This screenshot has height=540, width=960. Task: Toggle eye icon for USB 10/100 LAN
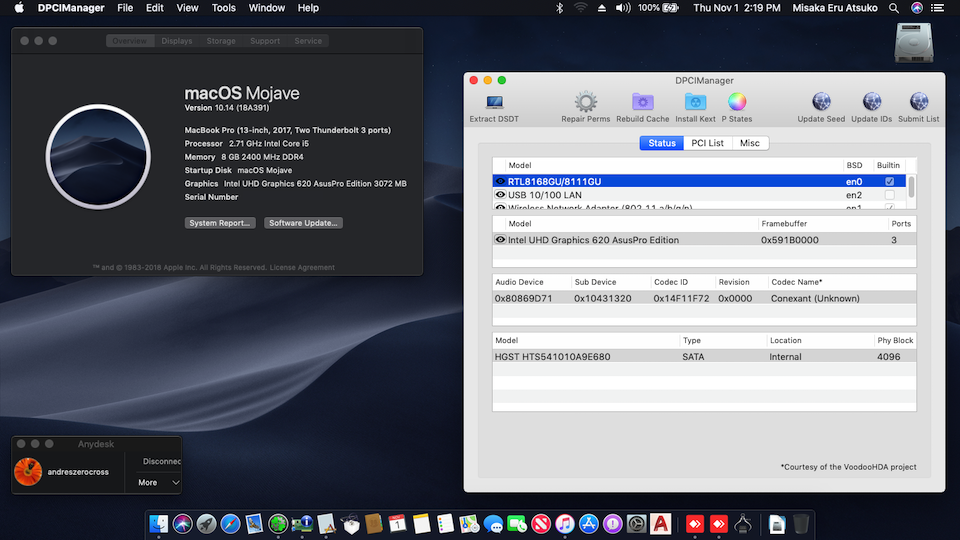(500, 195)
